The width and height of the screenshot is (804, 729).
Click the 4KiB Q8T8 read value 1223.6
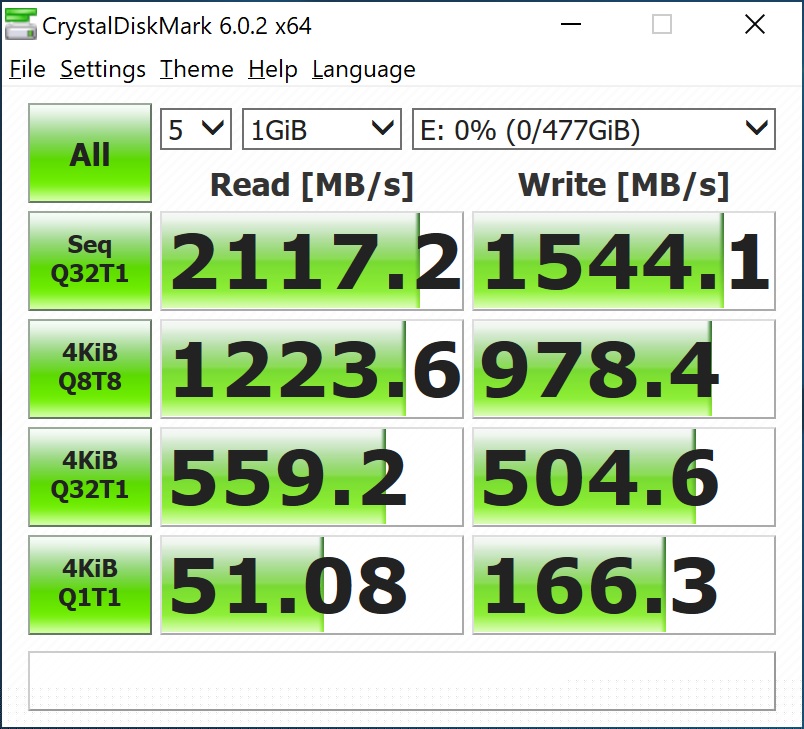(x=312, y=369)
